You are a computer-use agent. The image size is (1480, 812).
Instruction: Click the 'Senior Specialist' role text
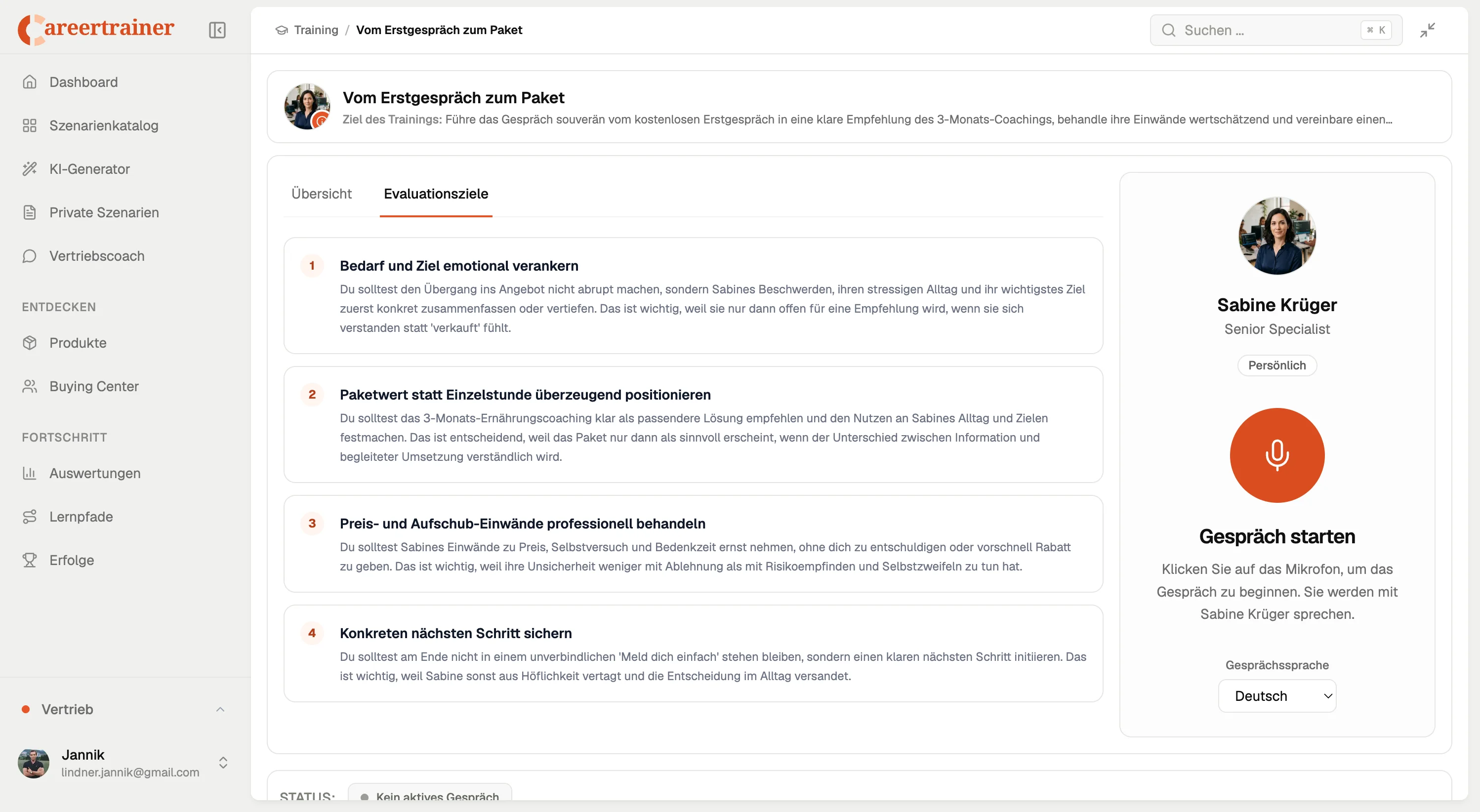(x=1276, y=329)
